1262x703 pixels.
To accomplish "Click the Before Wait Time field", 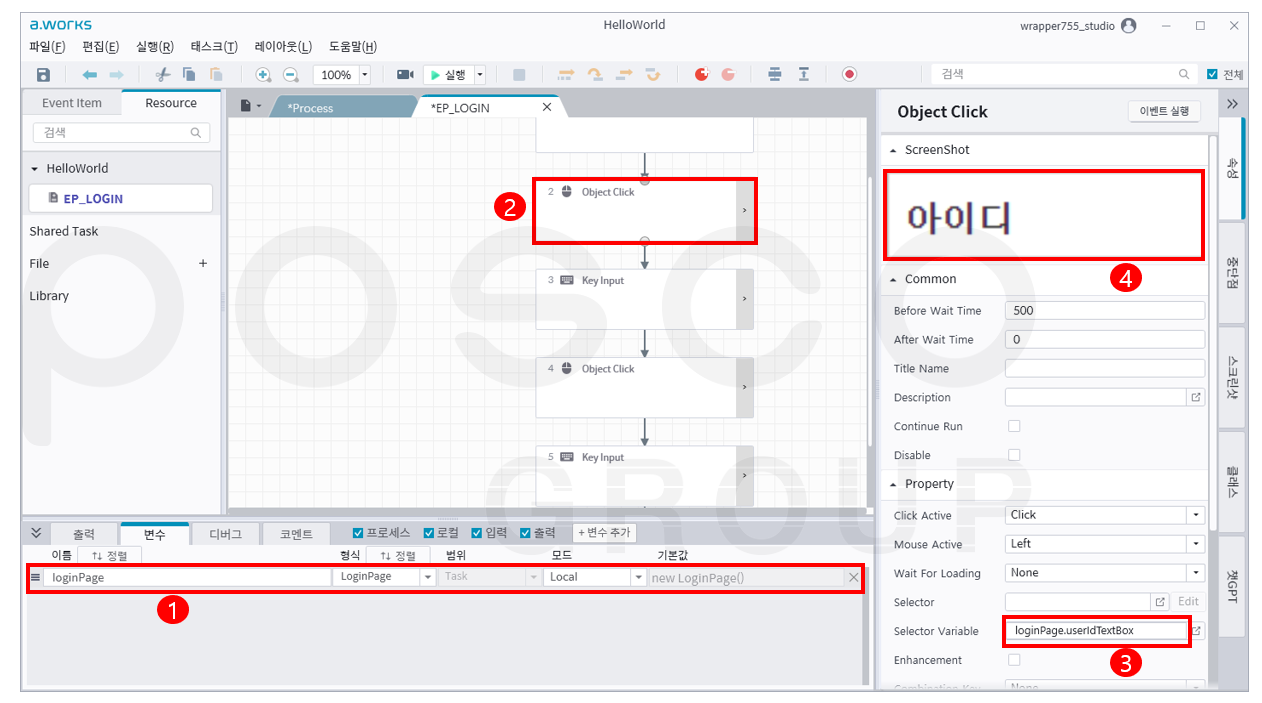I will point(1104,310).
